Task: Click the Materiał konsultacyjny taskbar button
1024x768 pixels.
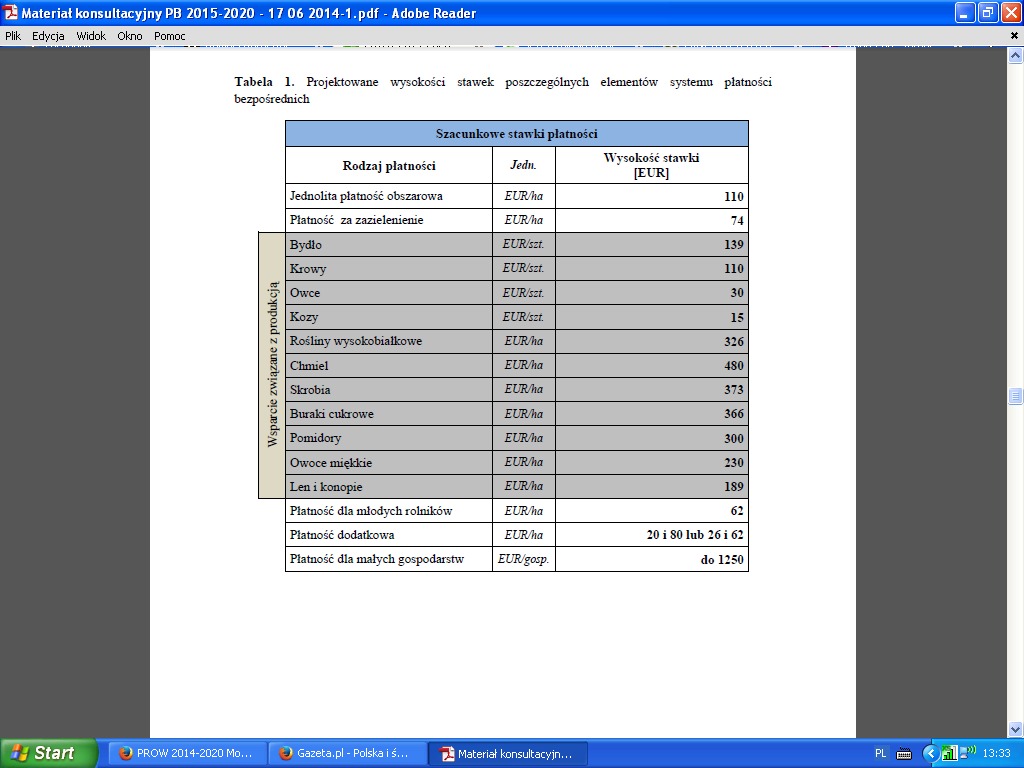Action: (508, 753)
